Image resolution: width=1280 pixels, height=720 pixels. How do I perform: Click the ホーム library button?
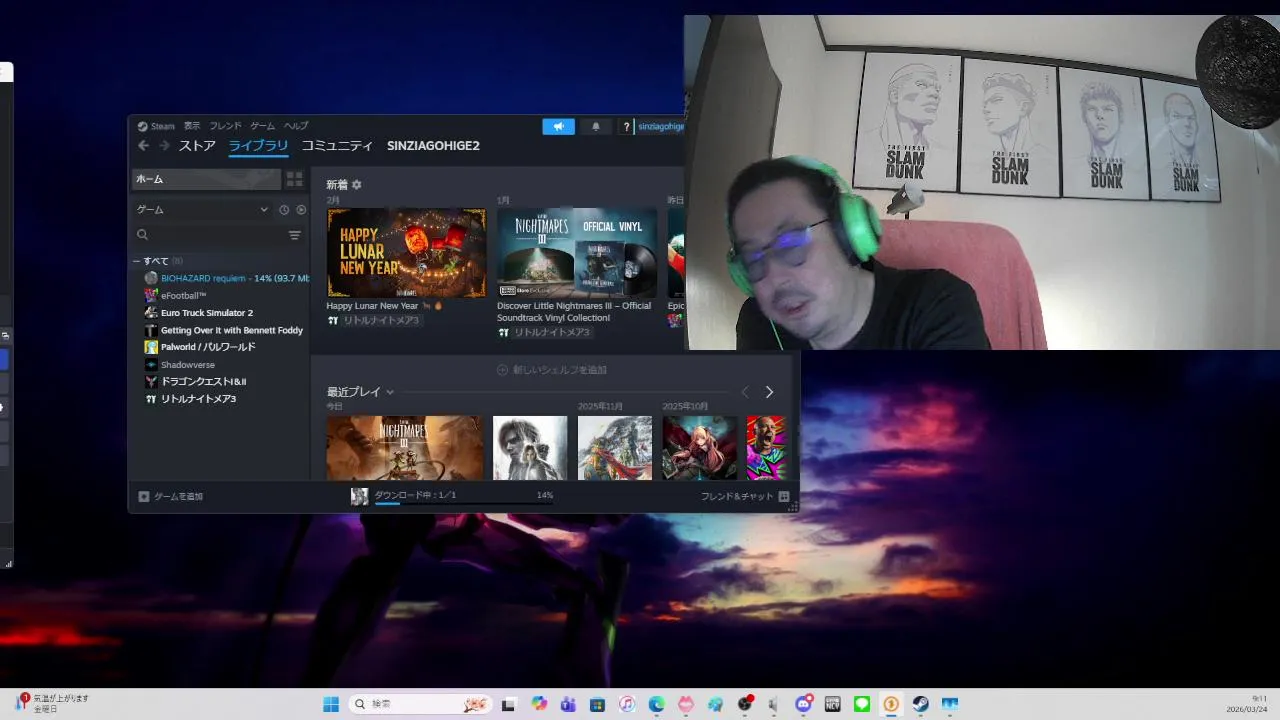pos(207,179)
